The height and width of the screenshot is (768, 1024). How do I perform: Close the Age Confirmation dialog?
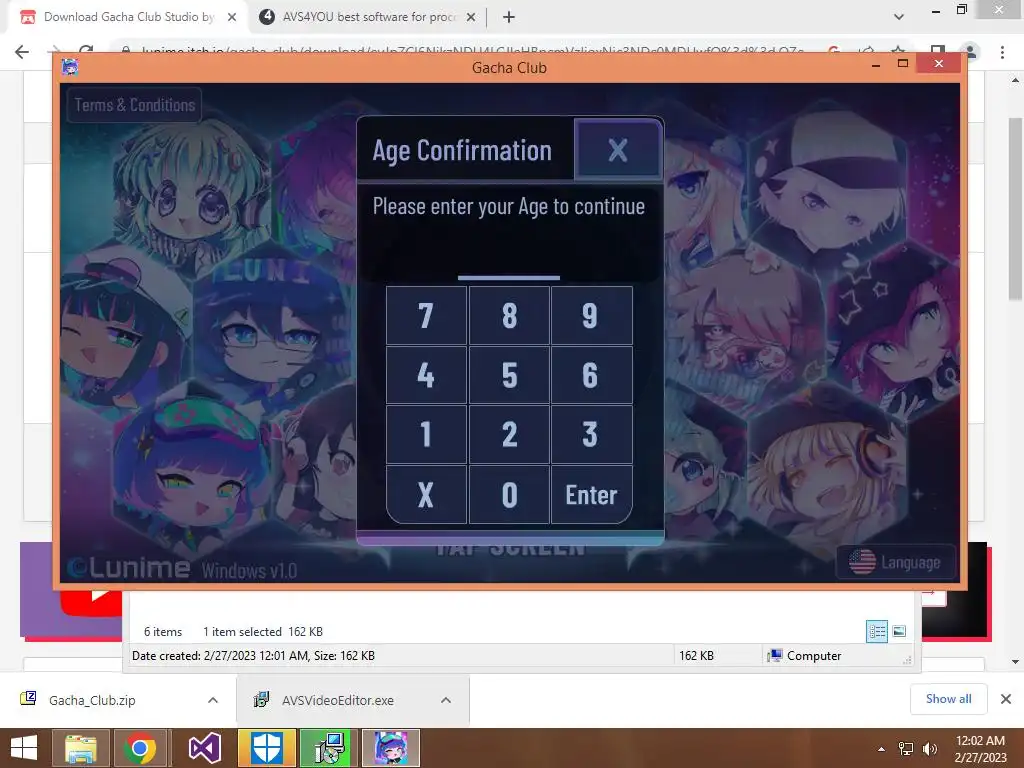point(618,150)
